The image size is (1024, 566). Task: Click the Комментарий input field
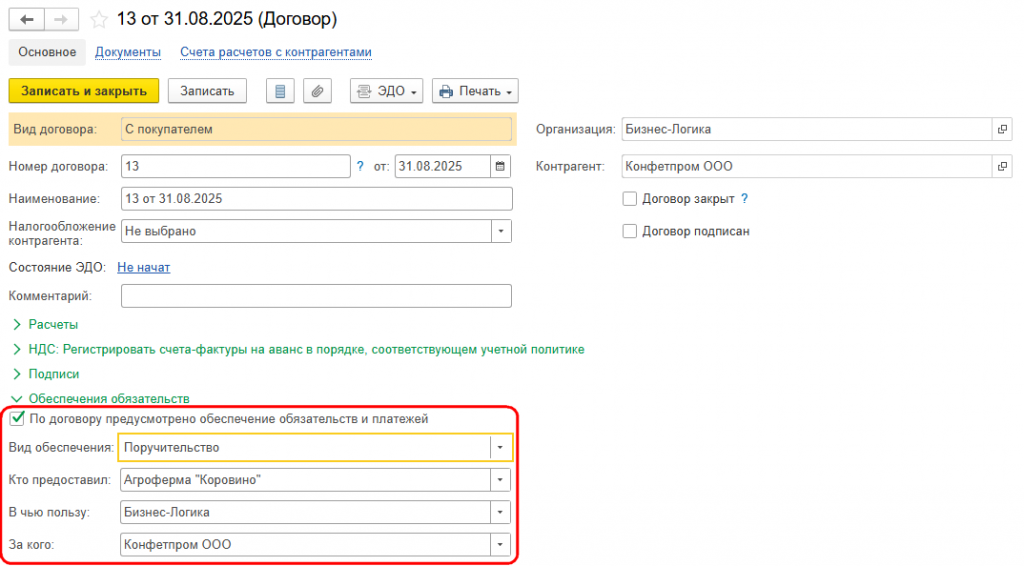(x=316, y=296)
